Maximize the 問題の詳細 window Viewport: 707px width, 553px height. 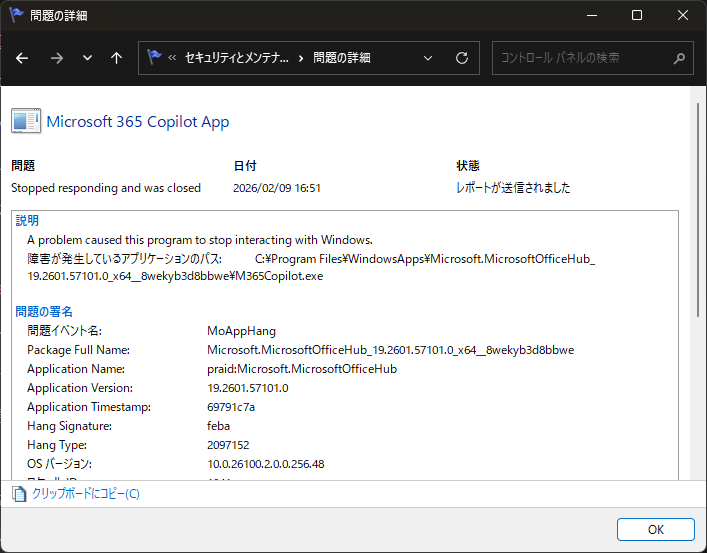[637, 15]
